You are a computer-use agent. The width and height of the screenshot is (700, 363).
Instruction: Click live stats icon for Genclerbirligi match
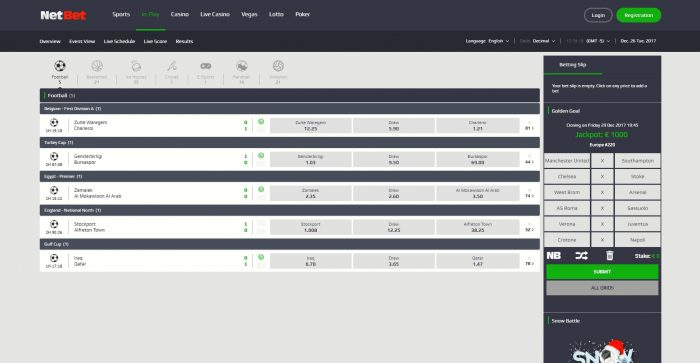click(x=261, y=155)
